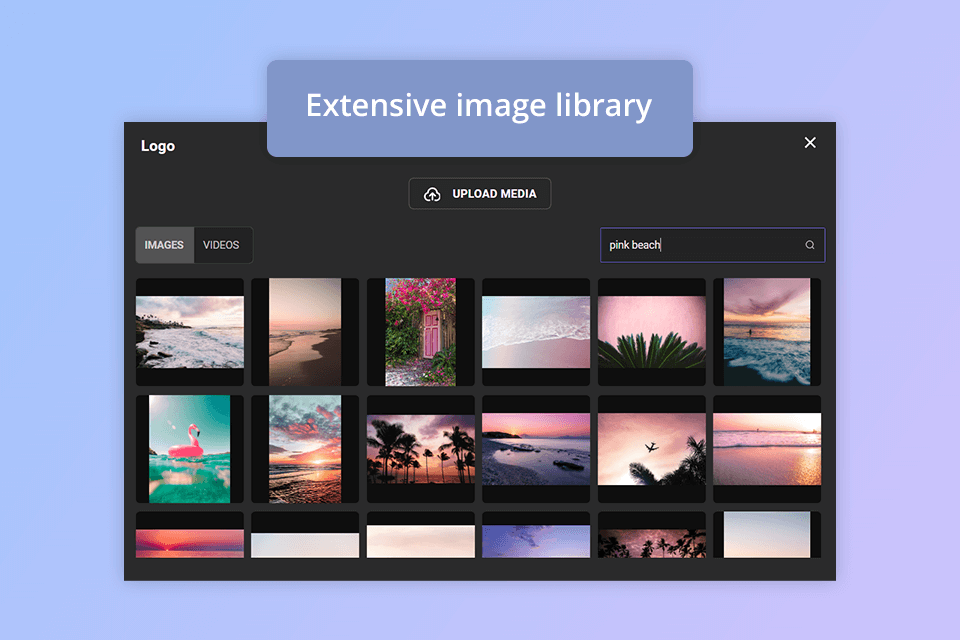Image resolution: width=960 pixels, height=640 pixels.
Task: Select the purple sky clouds thumbnail
Action: tap(536, 535)
